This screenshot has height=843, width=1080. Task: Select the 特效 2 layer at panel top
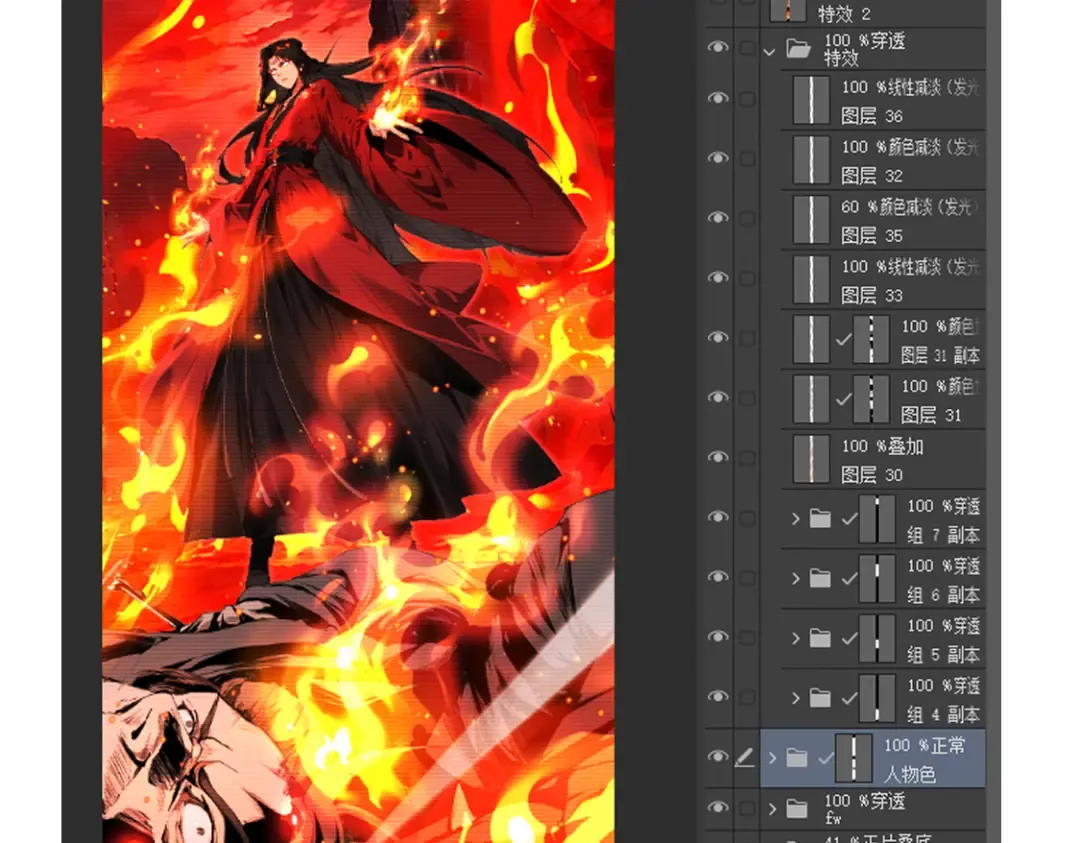[844, 14]
